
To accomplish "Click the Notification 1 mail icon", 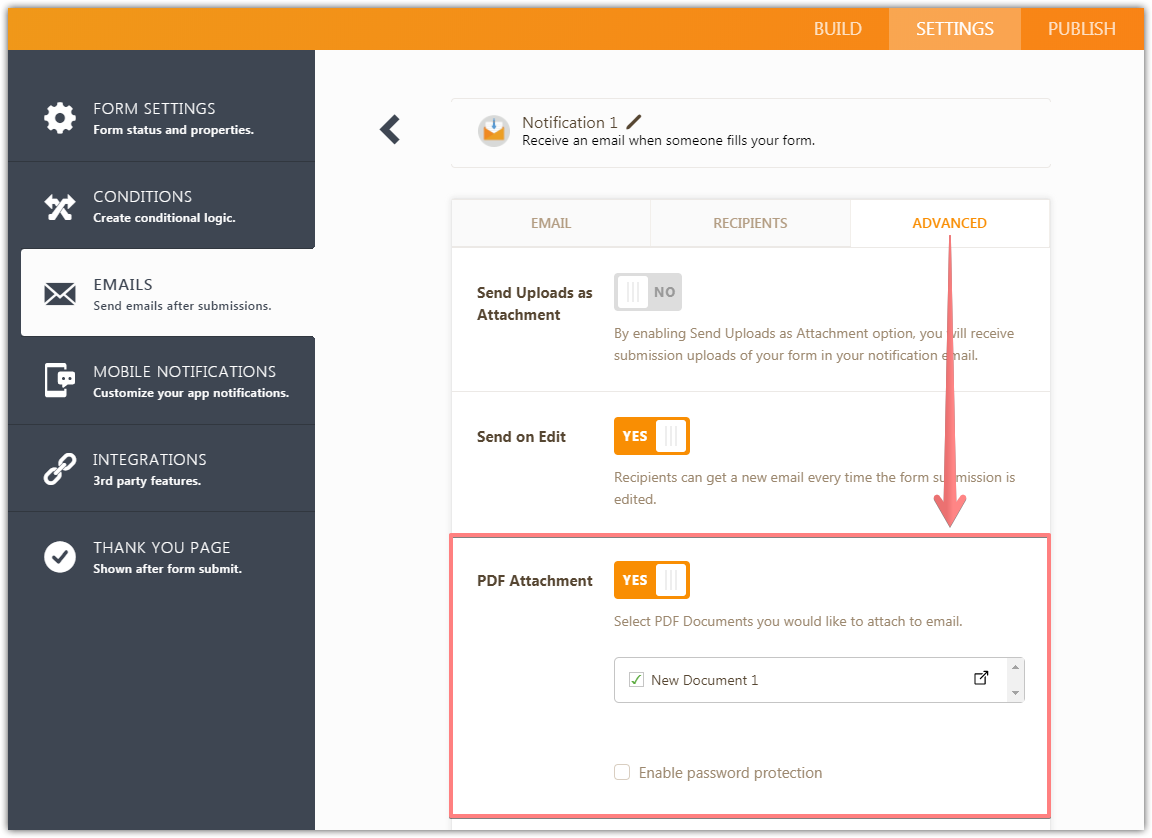I will point(493,130).
